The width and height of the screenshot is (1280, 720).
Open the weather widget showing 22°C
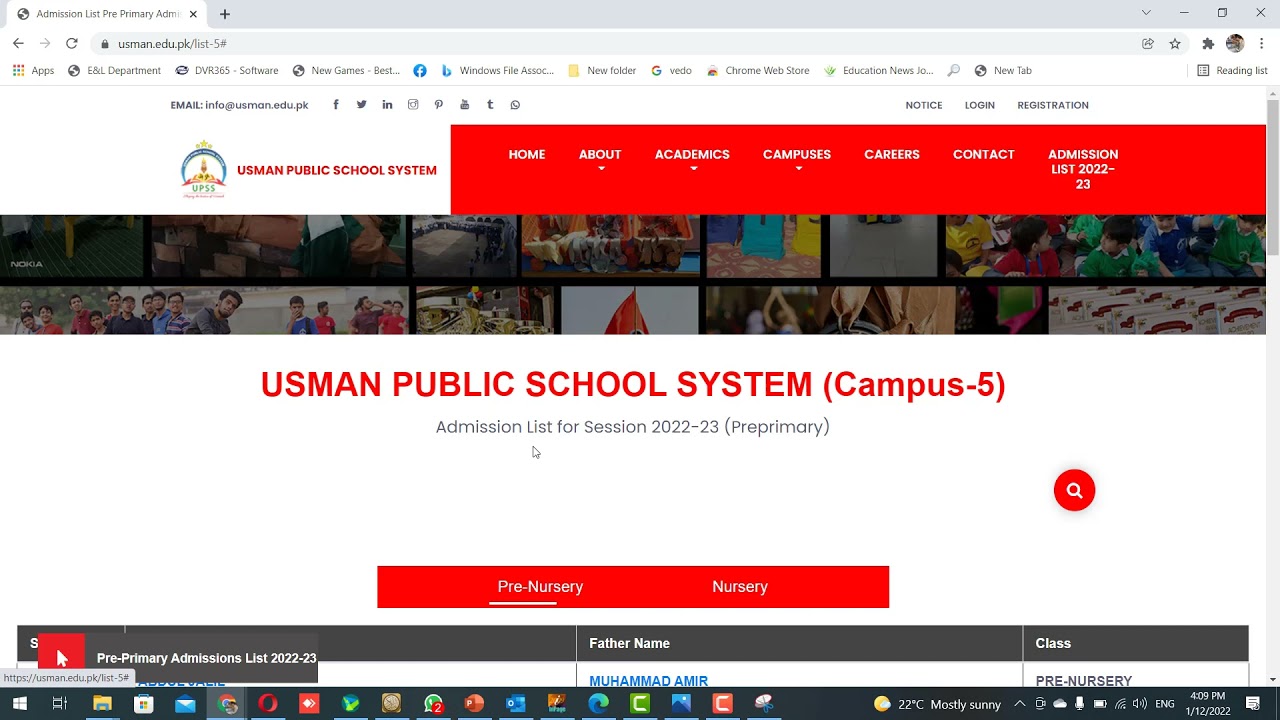[937, 704]
